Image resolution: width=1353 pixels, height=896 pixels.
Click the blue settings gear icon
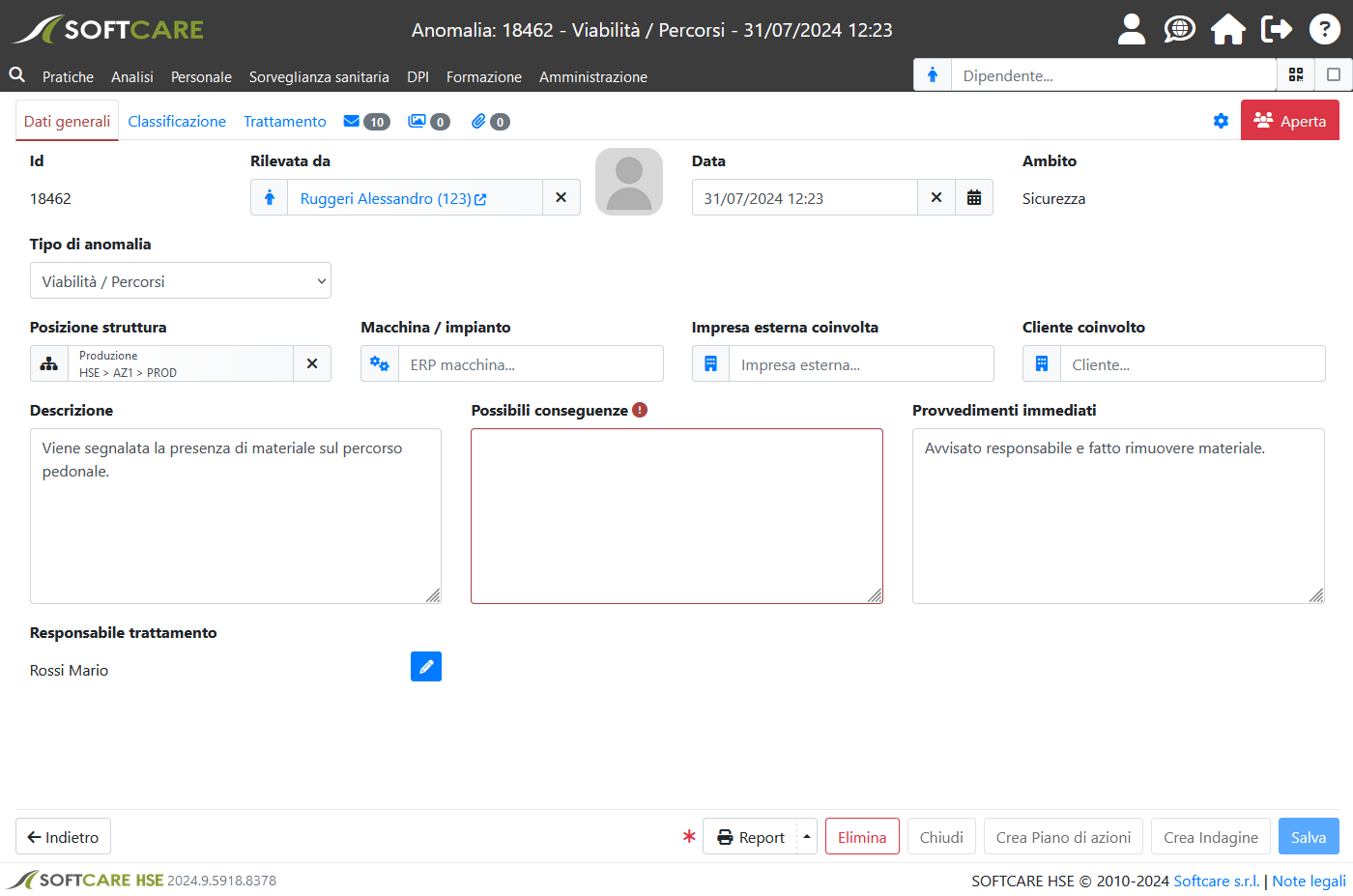tap(1221, 122)
